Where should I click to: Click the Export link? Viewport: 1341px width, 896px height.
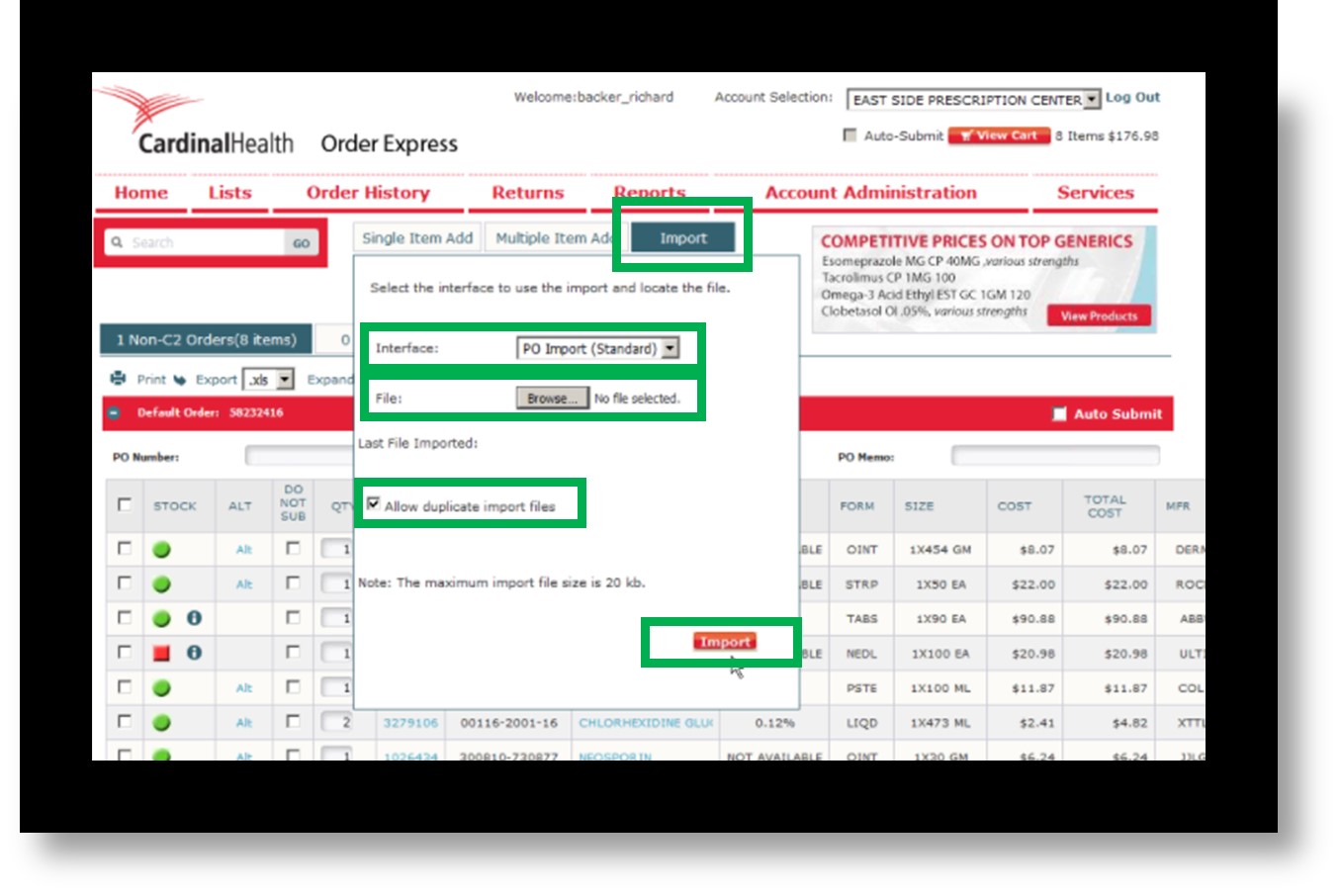pyautogui.click(x=216, y=379)
